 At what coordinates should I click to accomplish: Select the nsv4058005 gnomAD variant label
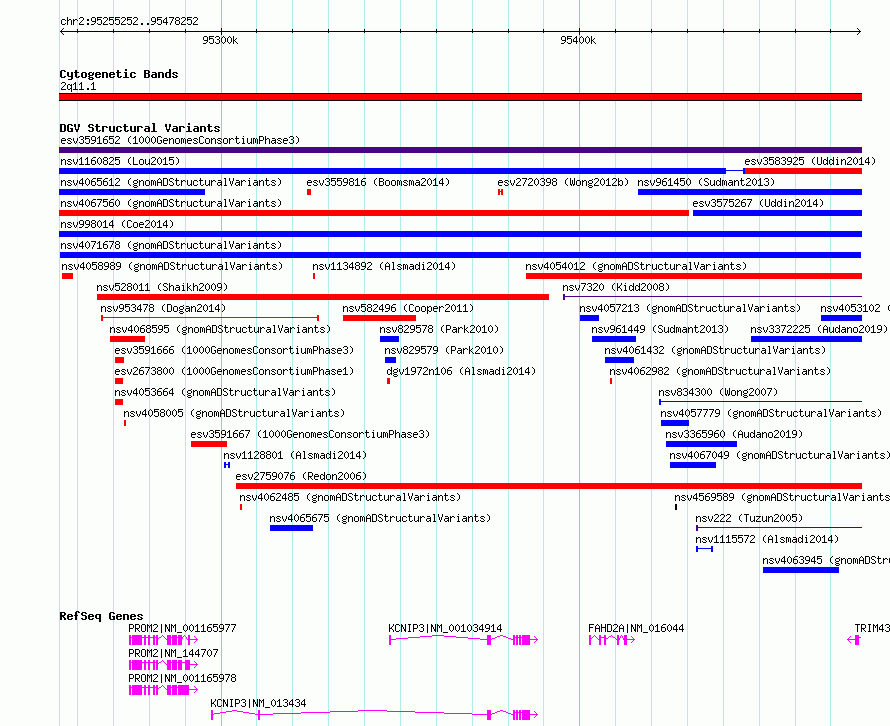coord(234,413)
